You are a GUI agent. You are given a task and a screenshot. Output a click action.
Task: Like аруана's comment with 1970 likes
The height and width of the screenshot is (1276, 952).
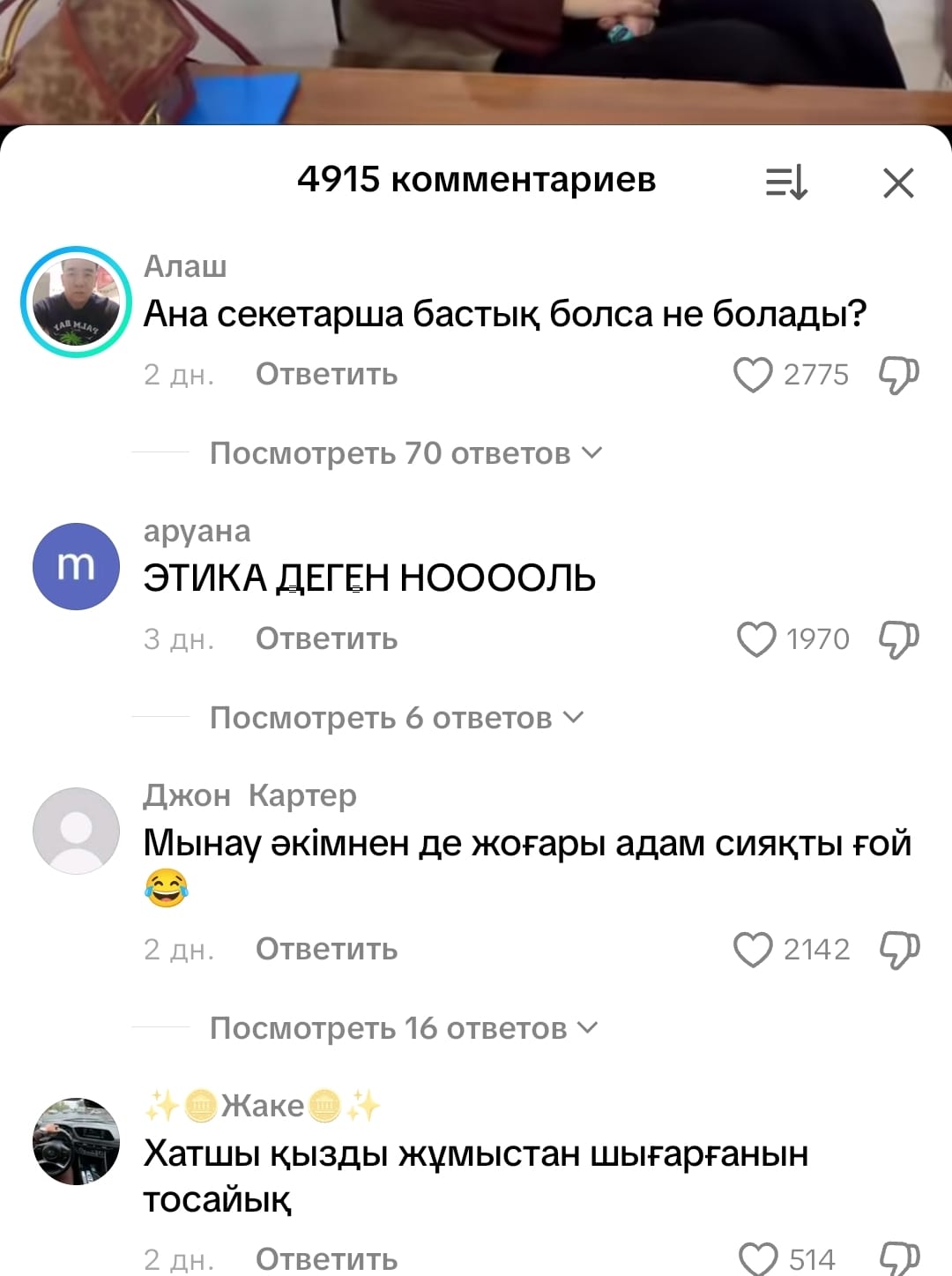(x=756, y=639)
